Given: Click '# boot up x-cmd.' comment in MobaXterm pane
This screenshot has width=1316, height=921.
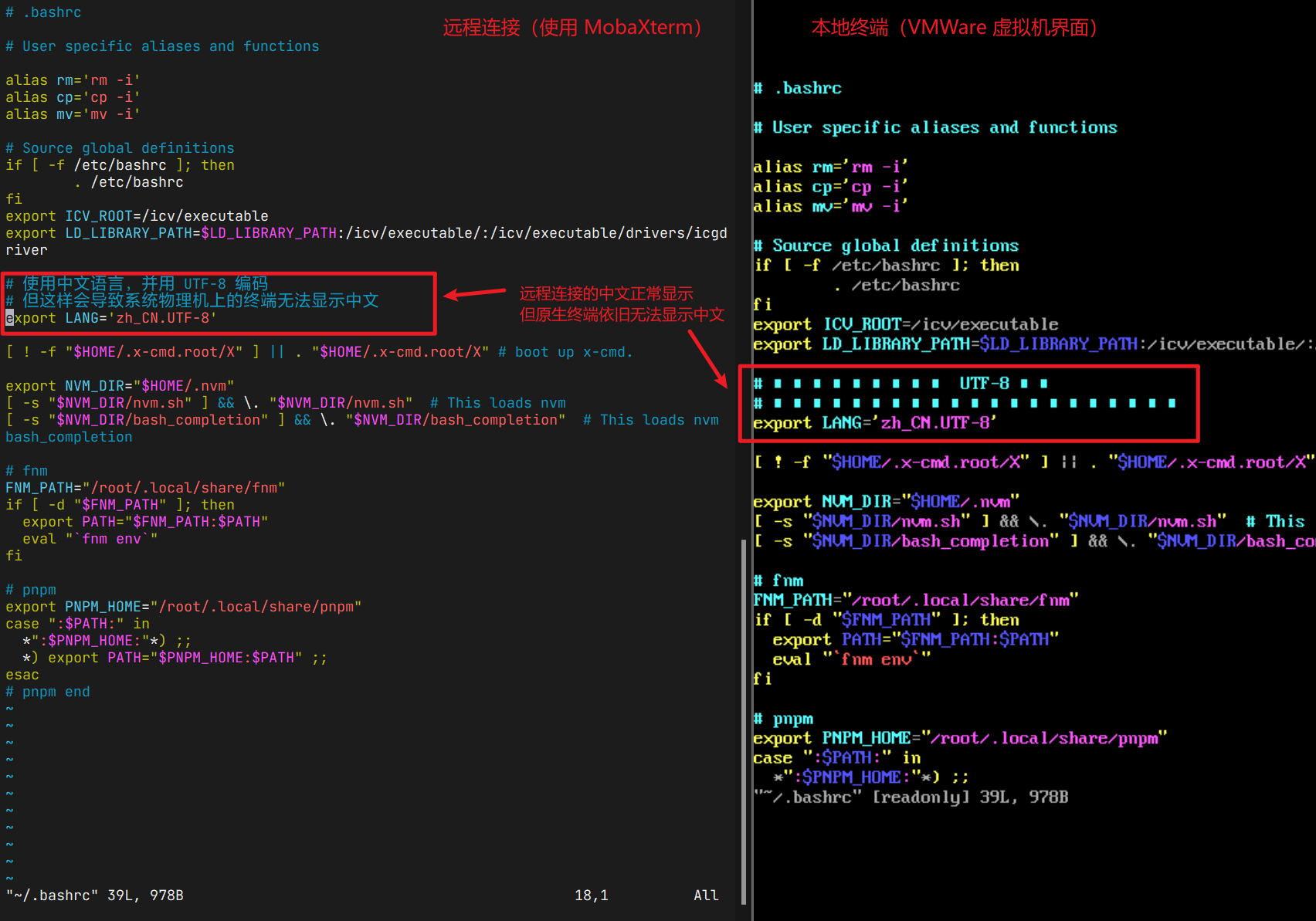Looking at the screenshot, I should click(565, 352).
